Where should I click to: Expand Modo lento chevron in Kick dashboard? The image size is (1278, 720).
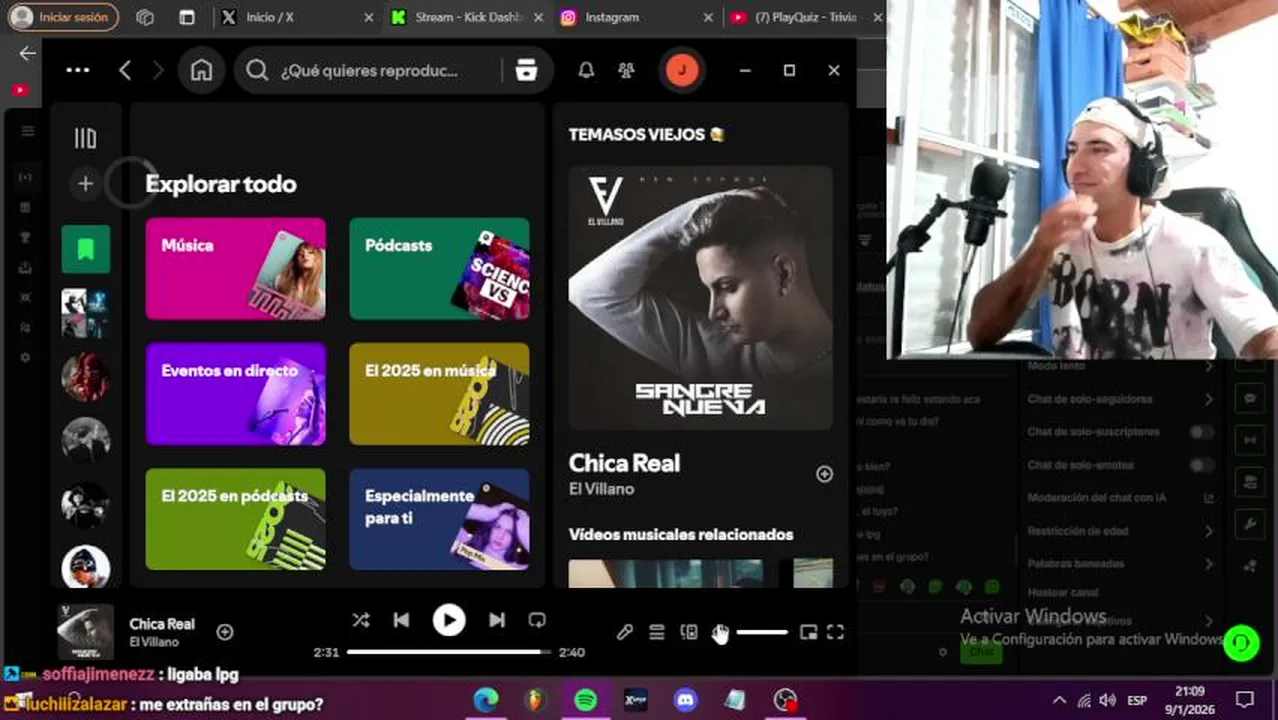pos(1209,366)
